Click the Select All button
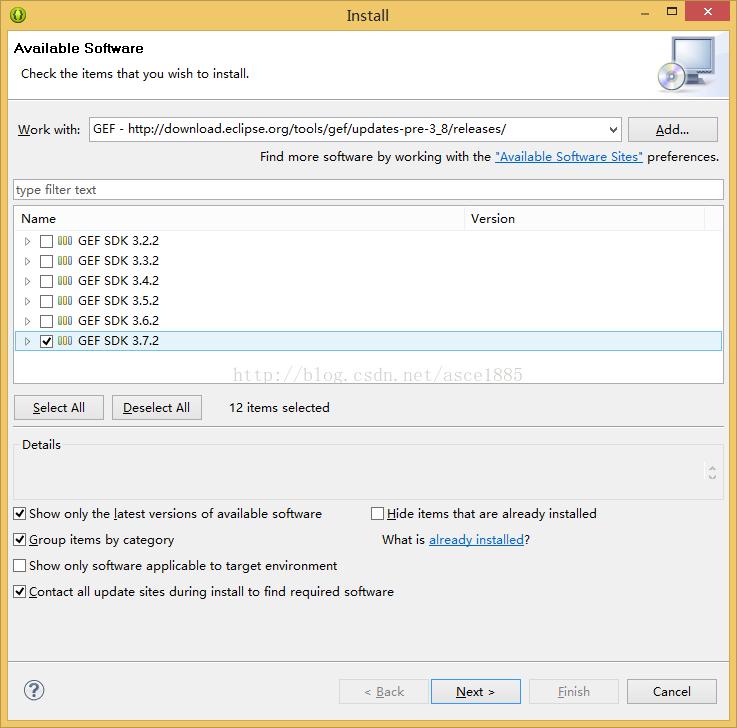 pos(59,407)
